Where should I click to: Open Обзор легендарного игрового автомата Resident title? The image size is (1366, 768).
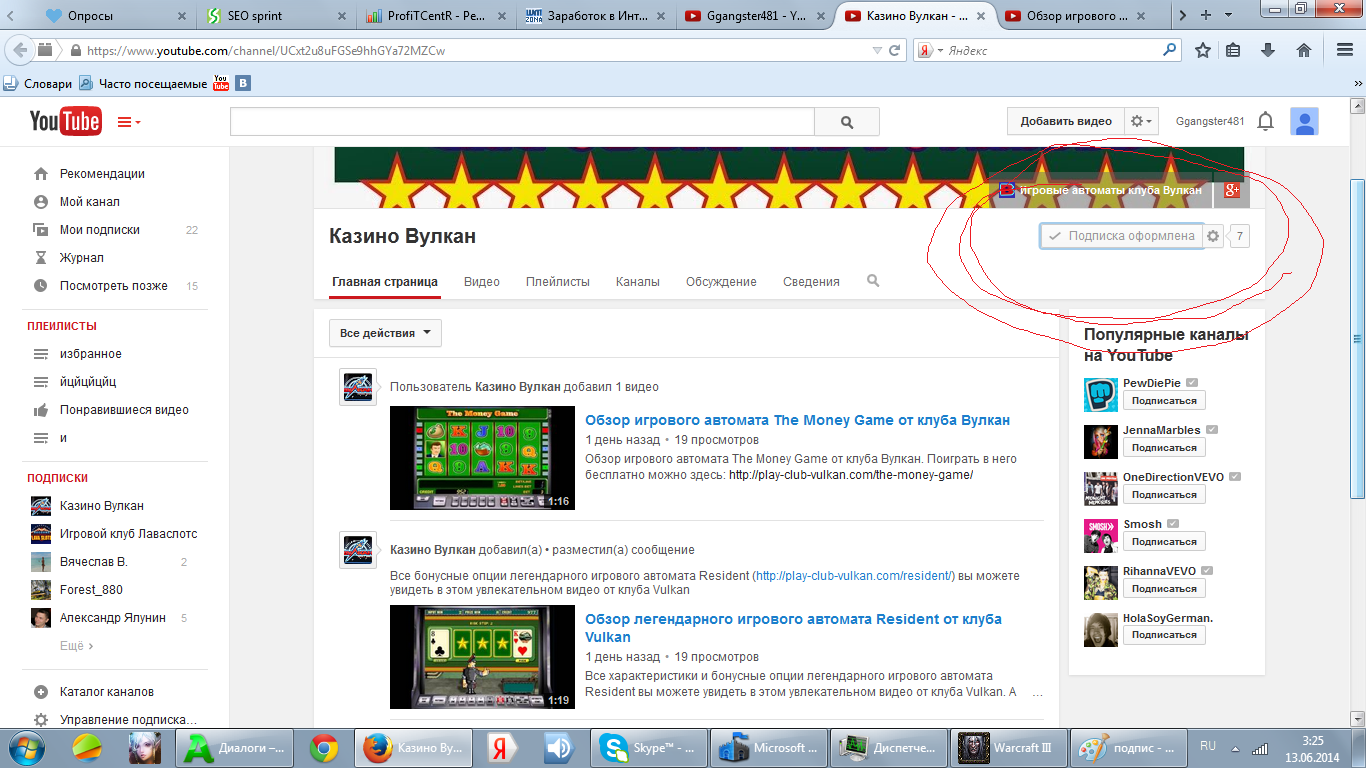pos(793,628)
